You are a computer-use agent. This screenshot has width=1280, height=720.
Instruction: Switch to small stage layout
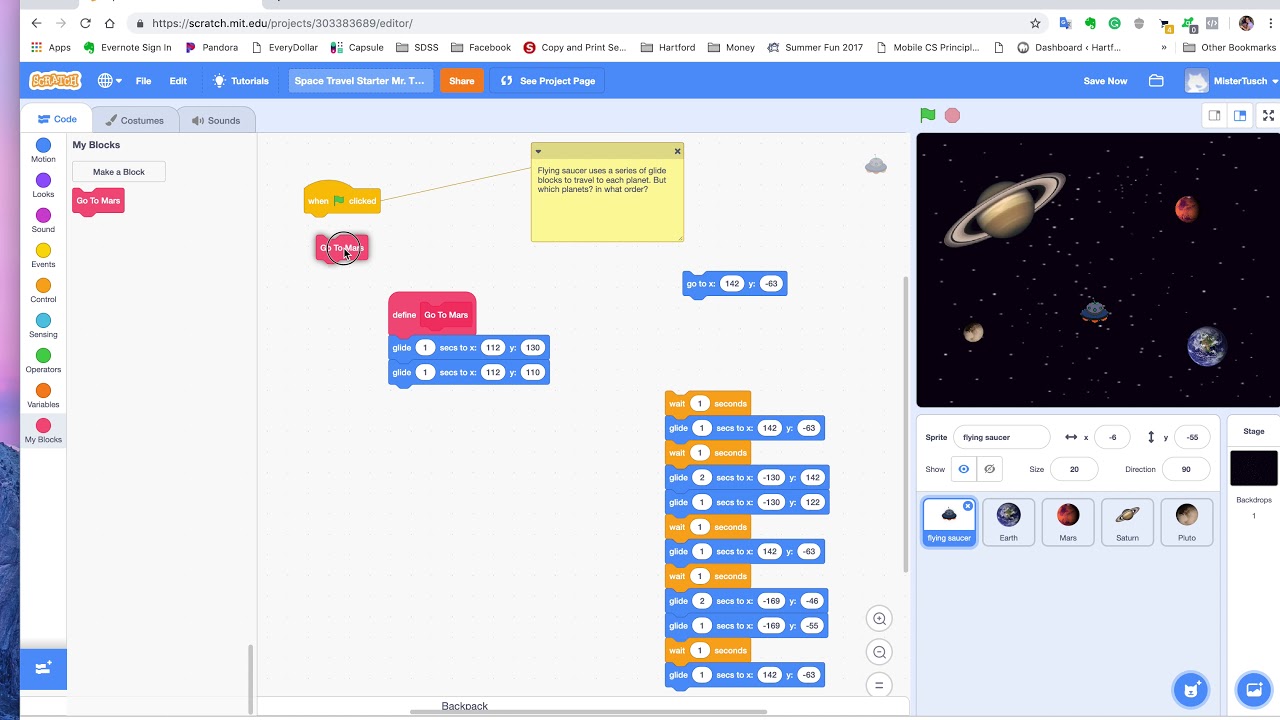1214,115
